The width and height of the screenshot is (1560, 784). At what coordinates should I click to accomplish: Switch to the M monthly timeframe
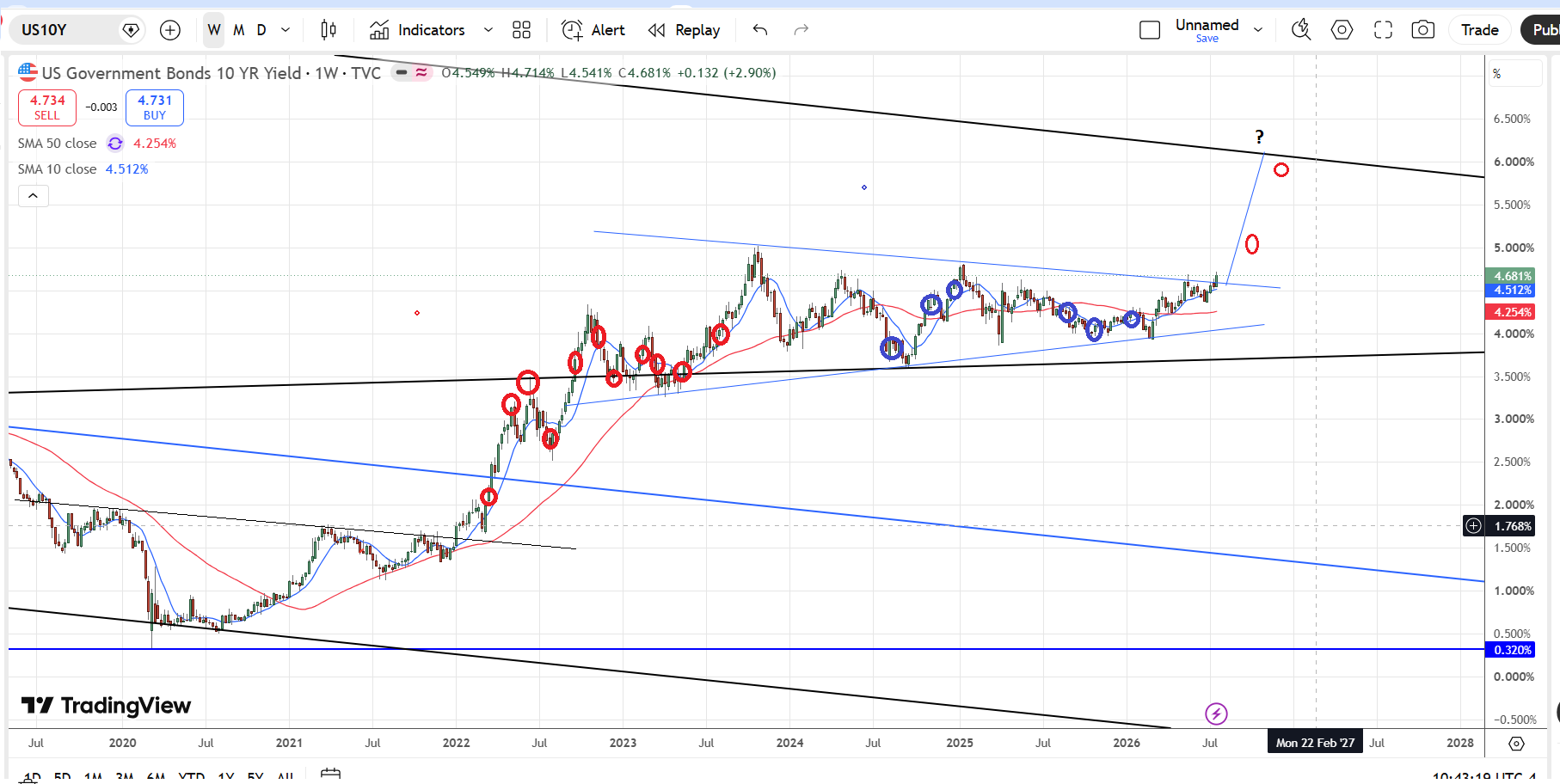pos(239,30)
